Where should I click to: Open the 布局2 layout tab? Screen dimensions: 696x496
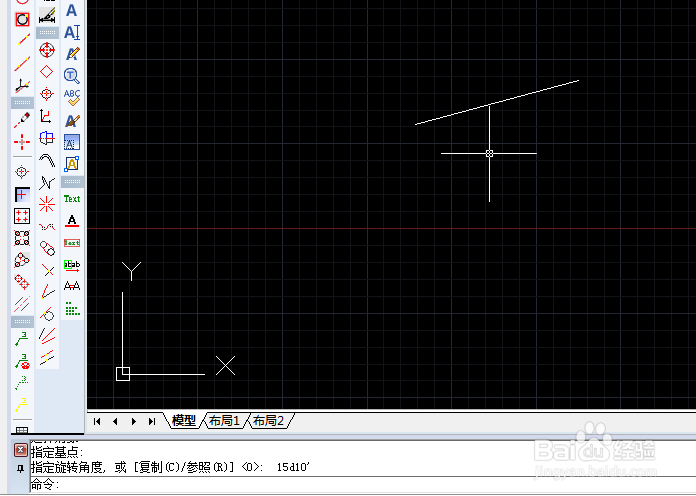(x=269, y=421)
